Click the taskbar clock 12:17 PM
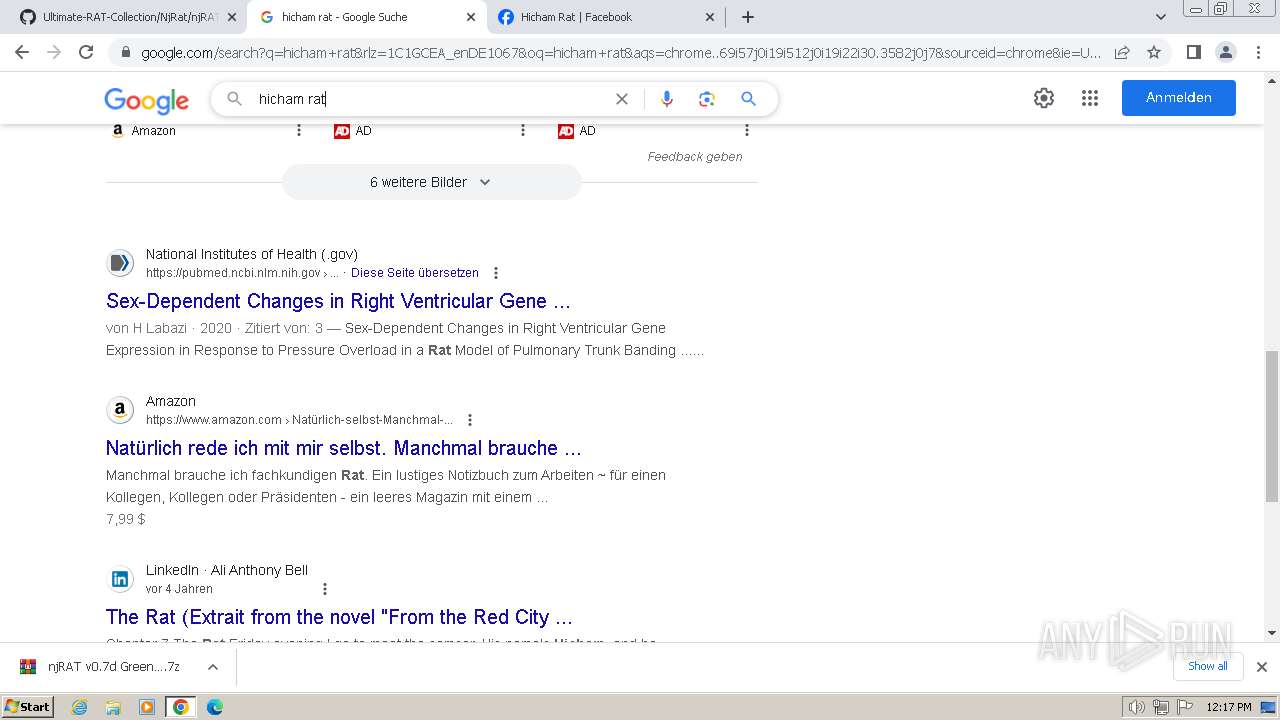 coord(1229,707)
